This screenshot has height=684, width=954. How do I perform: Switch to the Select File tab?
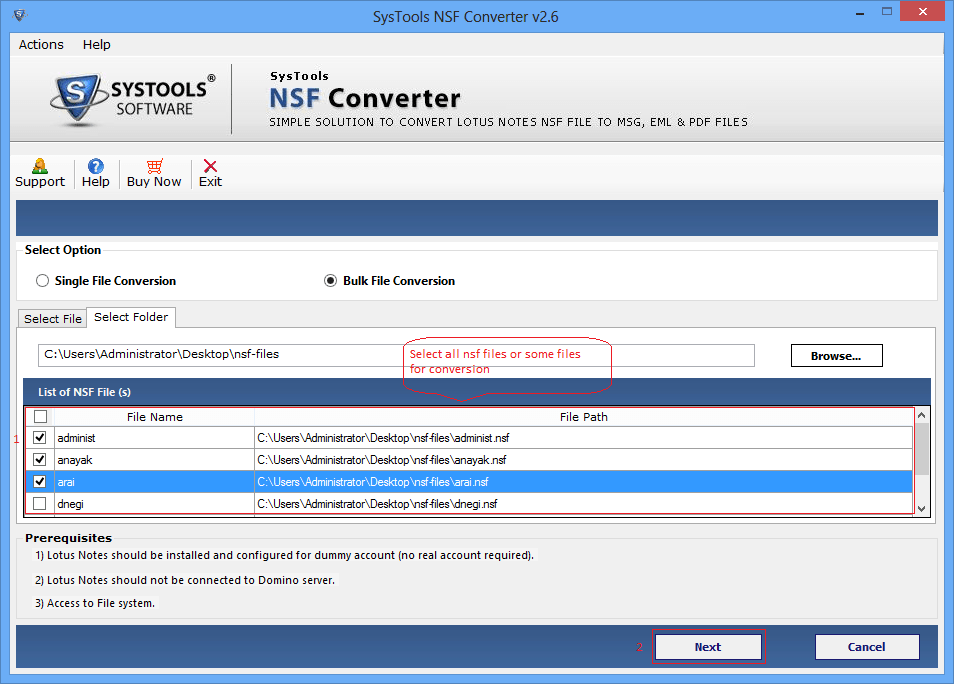(53, 319)
